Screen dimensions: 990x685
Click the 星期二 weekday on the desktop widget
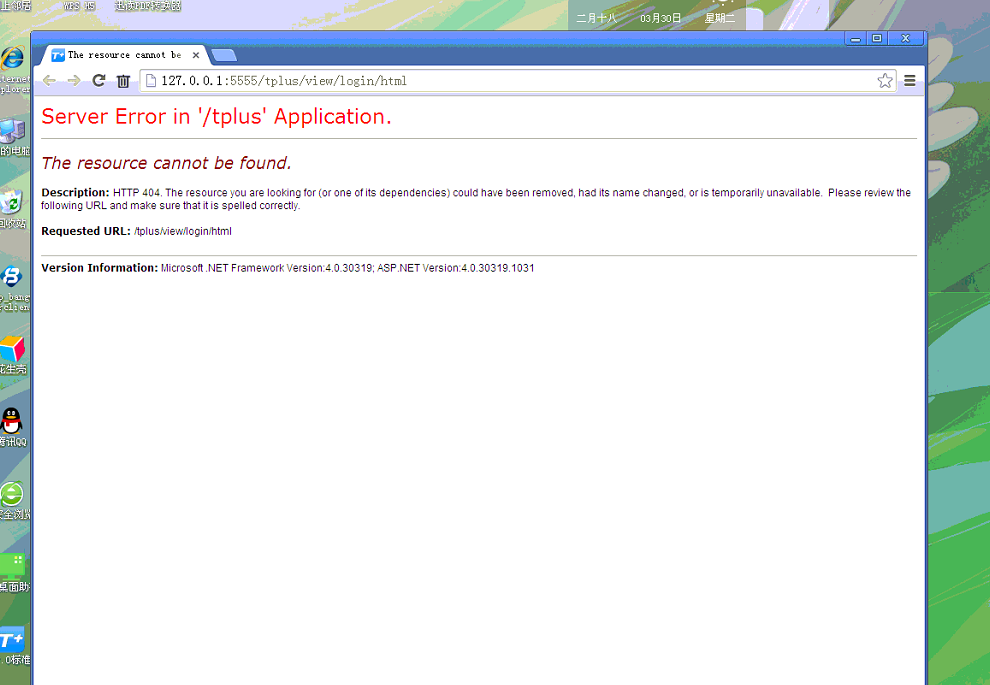click(x=720, y=18)
